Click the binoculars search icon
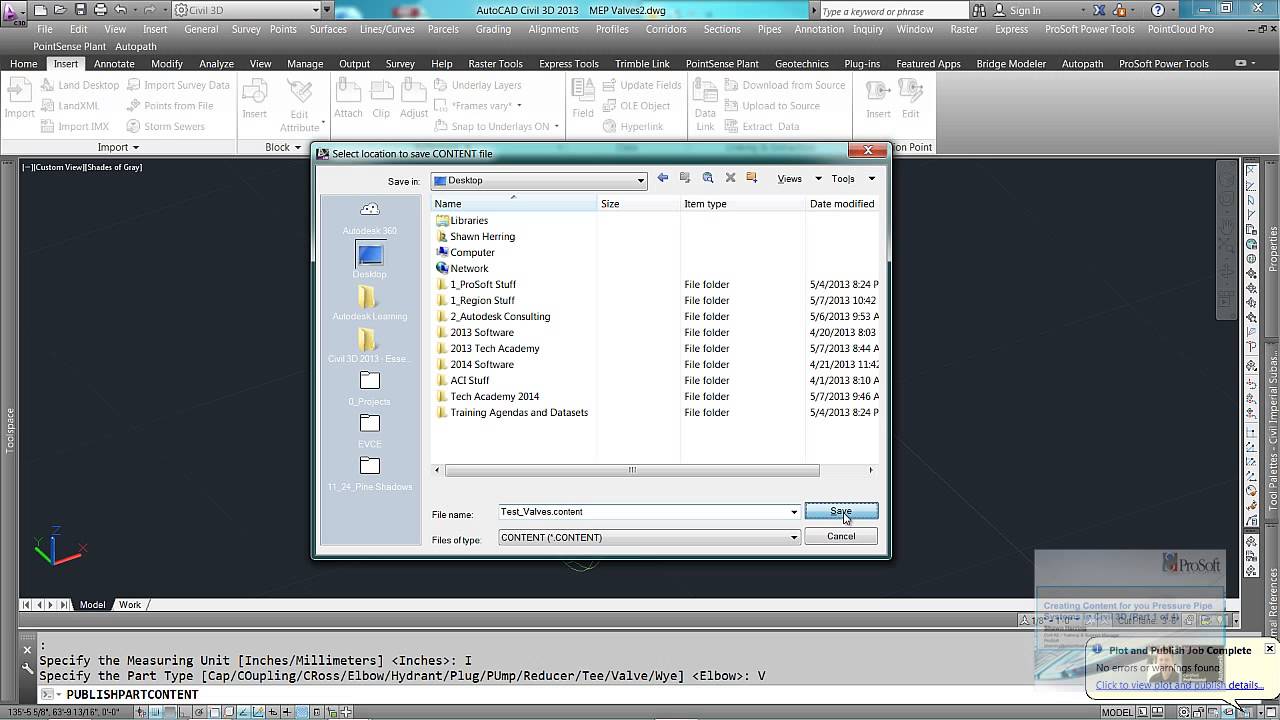 [980, 11]
